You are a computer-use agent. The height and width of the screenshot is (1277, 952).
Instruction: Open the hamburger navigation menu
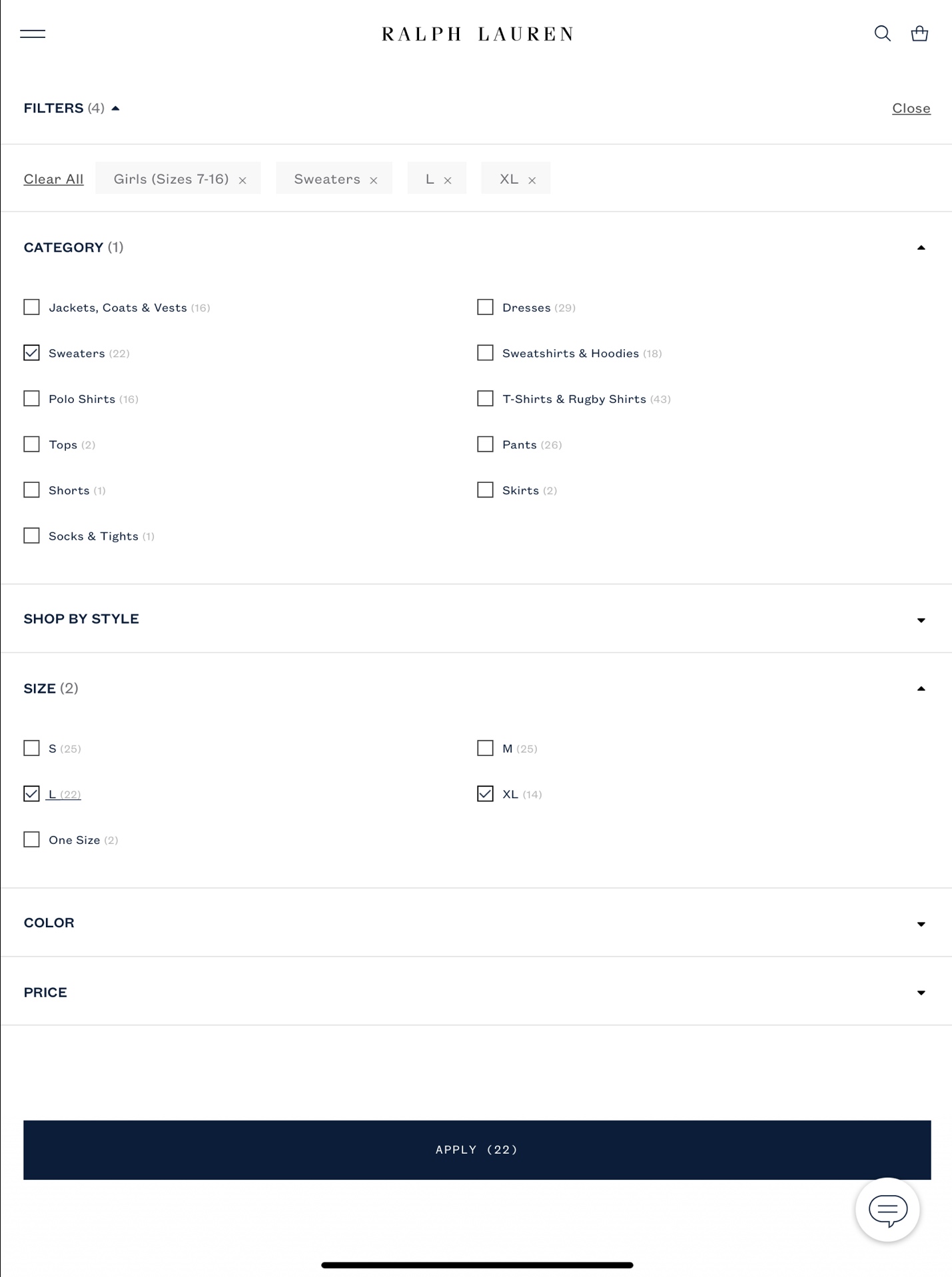[33, 34]
